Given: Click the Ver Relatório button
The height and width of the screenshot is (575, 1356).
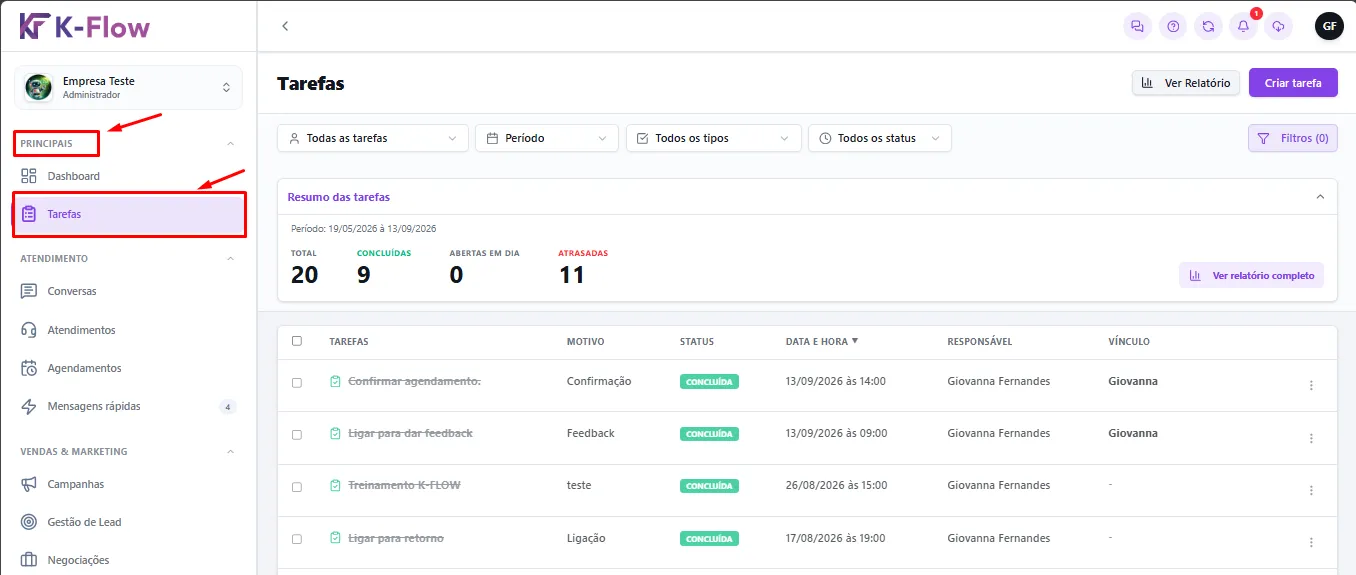Looking at the screenshot, I should (1186, 83).
